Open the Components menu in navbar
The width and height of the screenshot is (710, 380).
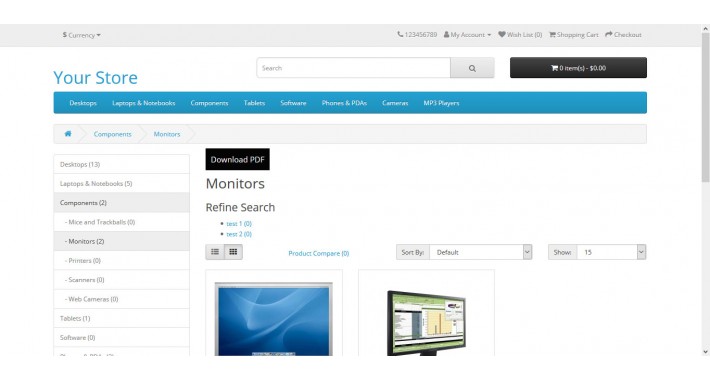[209, 103]
